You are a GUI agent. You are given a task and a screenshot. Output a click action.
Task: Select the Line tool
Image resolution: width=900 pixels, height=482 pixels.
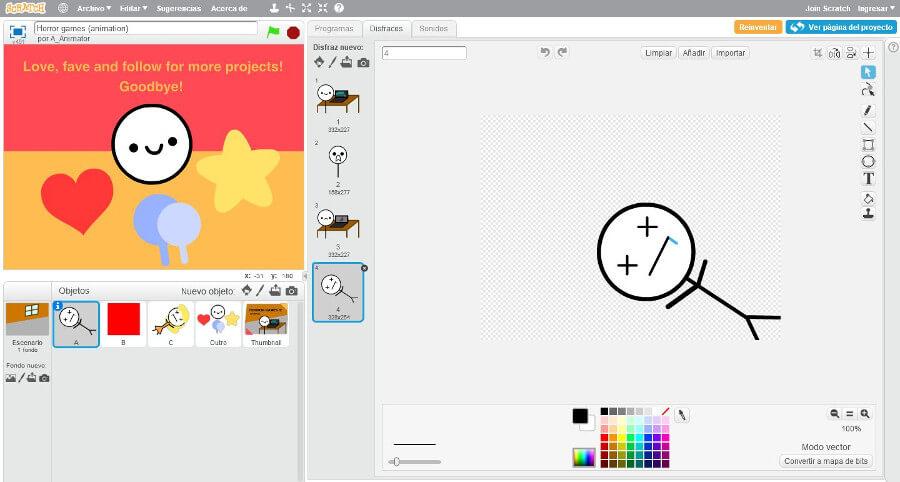tap(868, 127)
